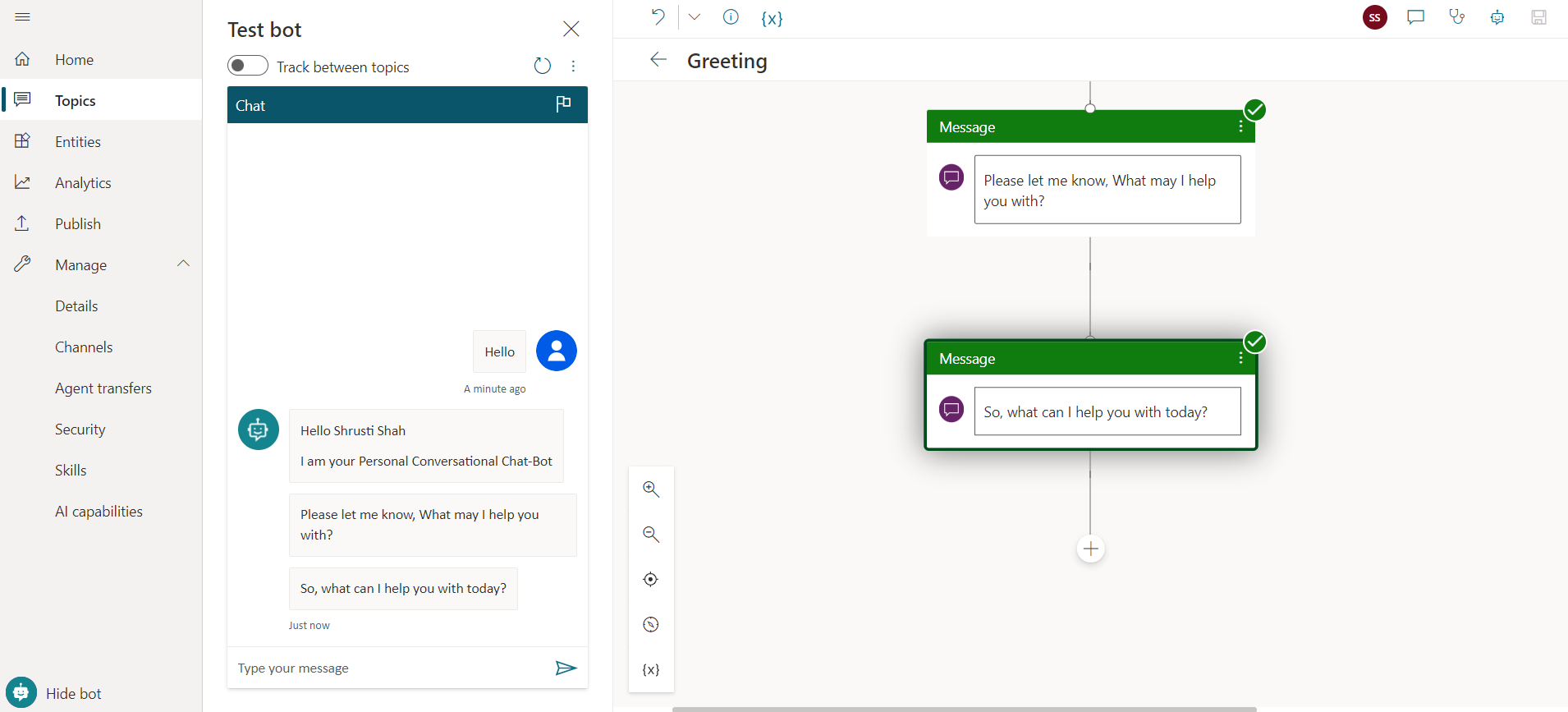The width and height of the screenshot is (1568, 712).
Task: Open the undo dropdown arrow
Action: coord(695,16)
